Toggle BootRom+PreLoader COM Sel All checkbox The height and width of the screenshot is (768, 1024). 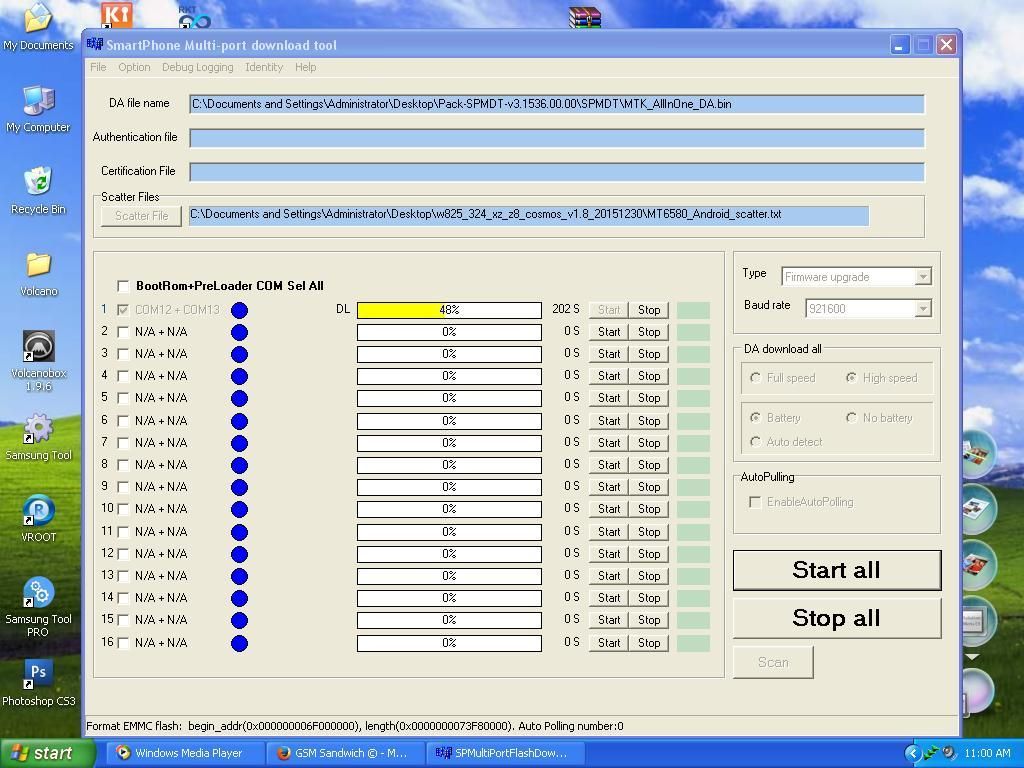point(123,285)
